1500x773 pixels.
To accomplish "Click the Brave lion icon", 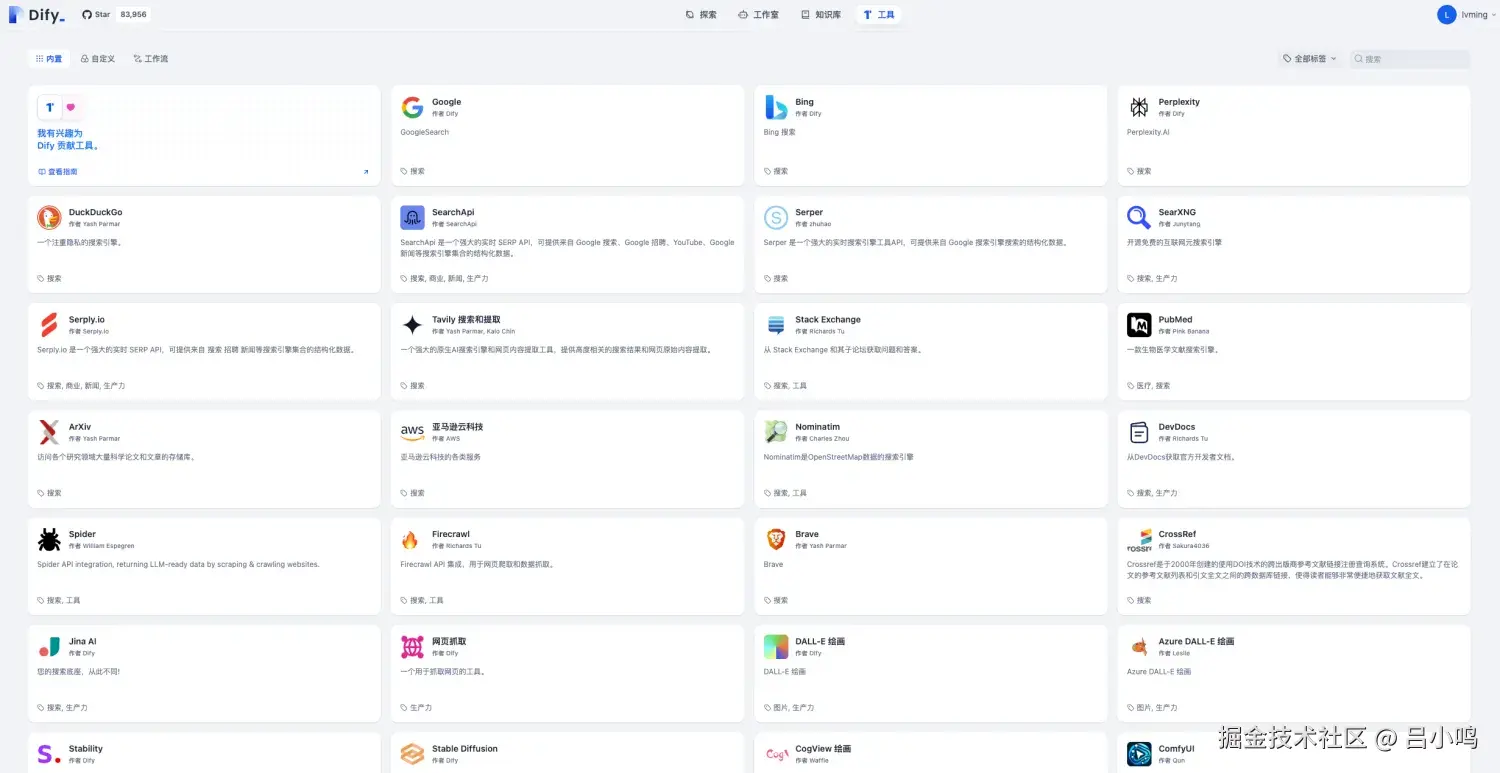I will click(x=776, y=540).
